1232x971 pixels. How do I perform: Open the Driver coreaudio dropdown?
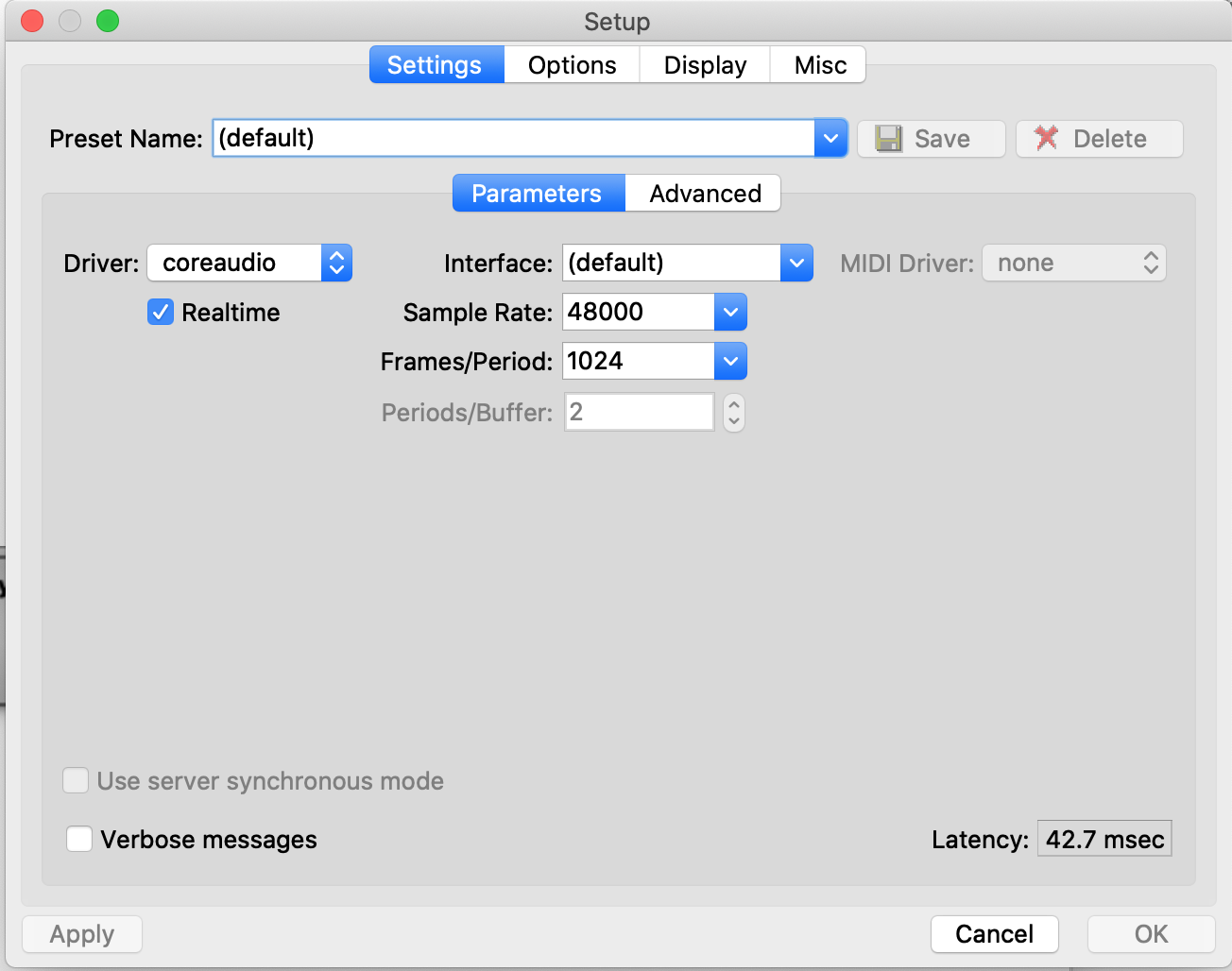pos(249,263)
